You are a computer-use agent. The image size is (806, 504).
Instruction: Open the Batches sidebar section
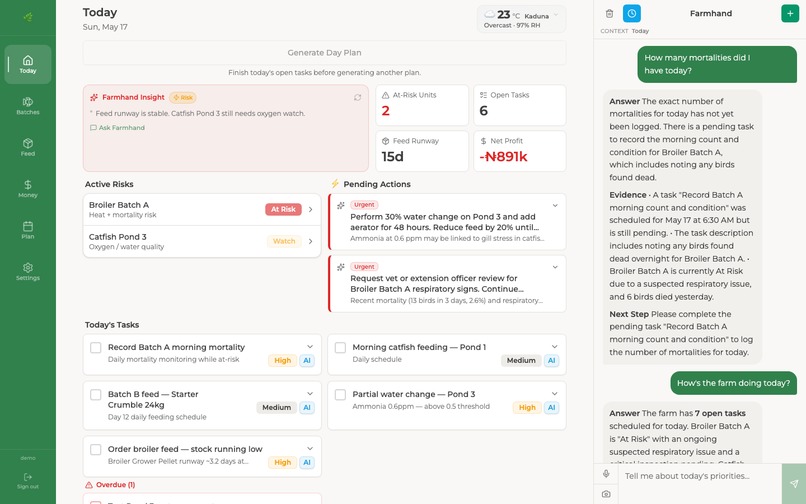(x=28, y=105)
